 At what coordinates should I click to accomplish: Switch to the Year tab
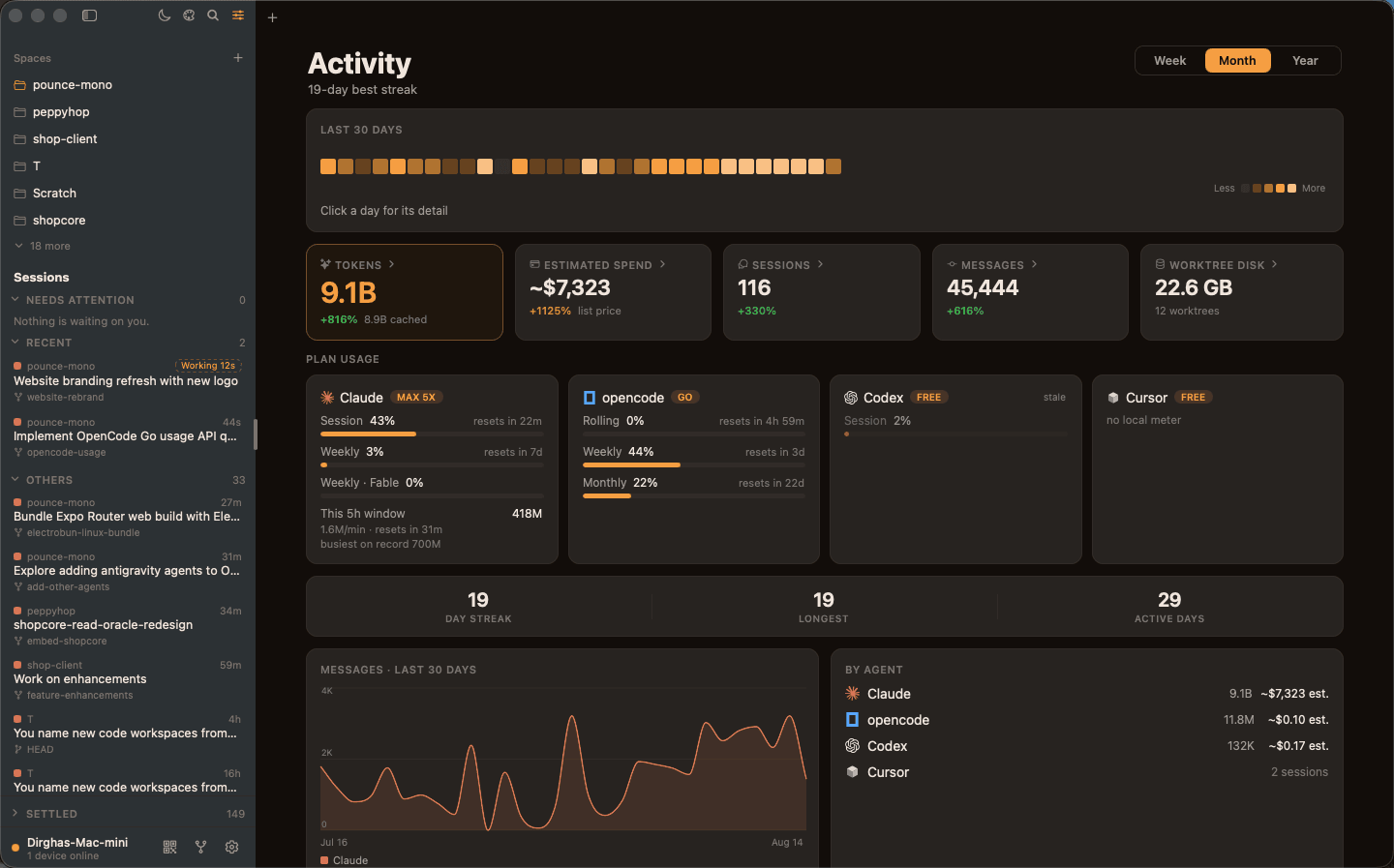click(1305, 60)
